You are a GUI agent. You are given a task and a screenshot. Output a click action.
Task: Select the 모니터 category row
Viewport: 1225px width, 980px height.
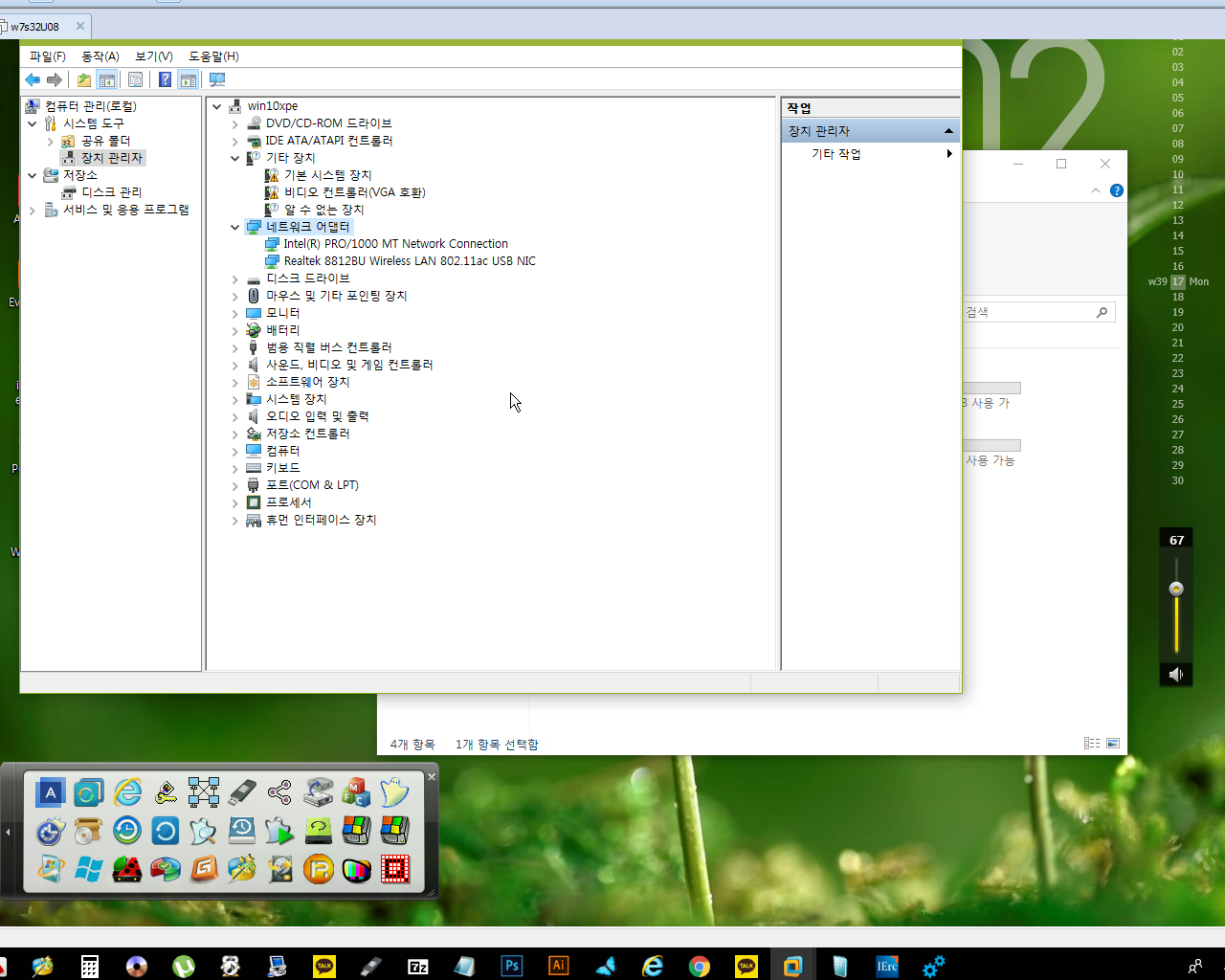pyautogui.click(x=282, y=313)
